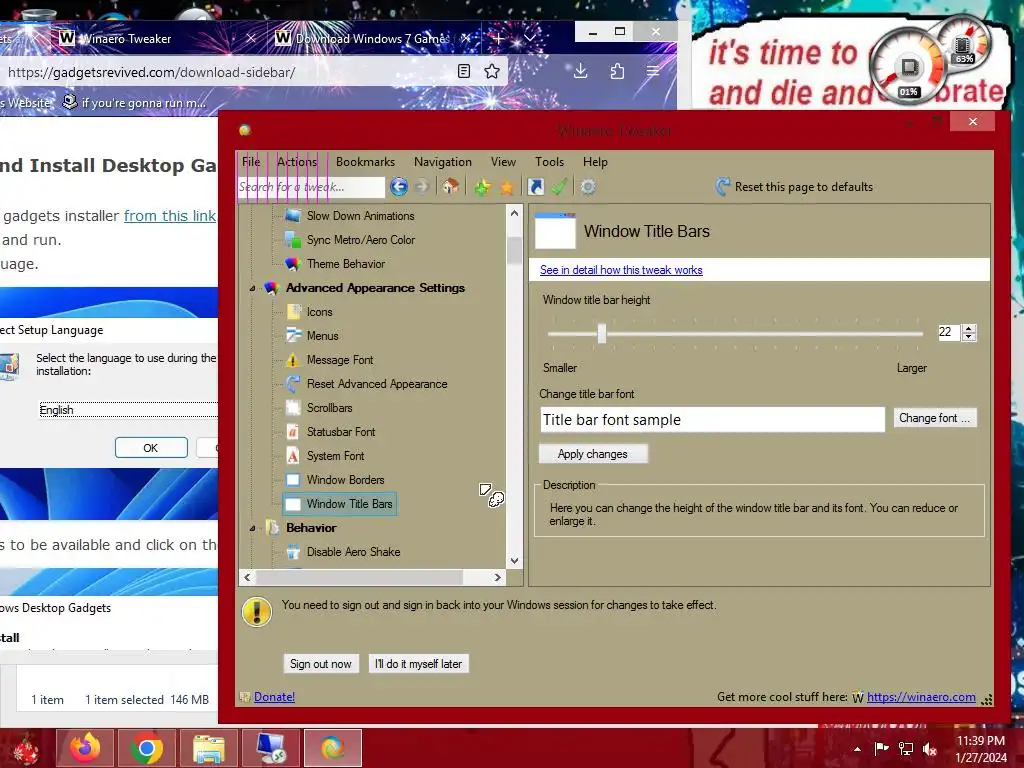
Task: Click the muted volume tray icon
Action: (x=930, y=749)
